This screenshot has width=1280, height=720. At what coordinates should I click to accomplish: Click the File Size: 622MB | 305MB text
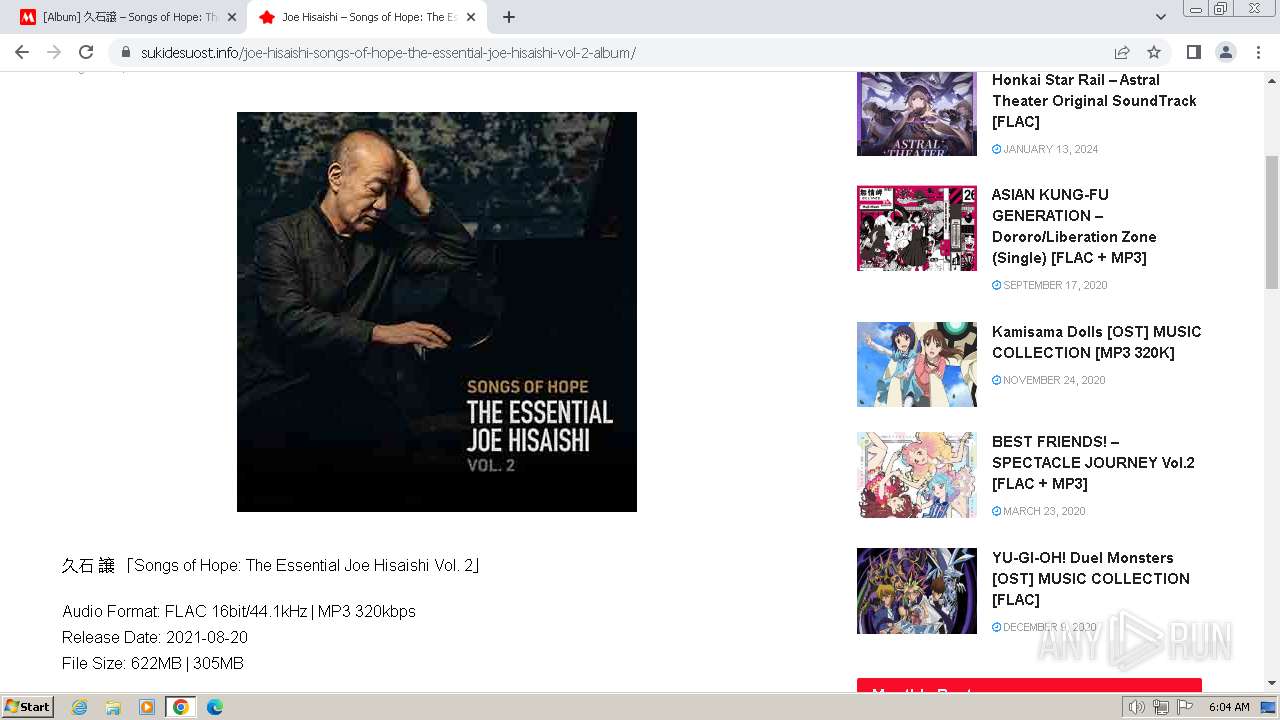(x=153, y=663)
